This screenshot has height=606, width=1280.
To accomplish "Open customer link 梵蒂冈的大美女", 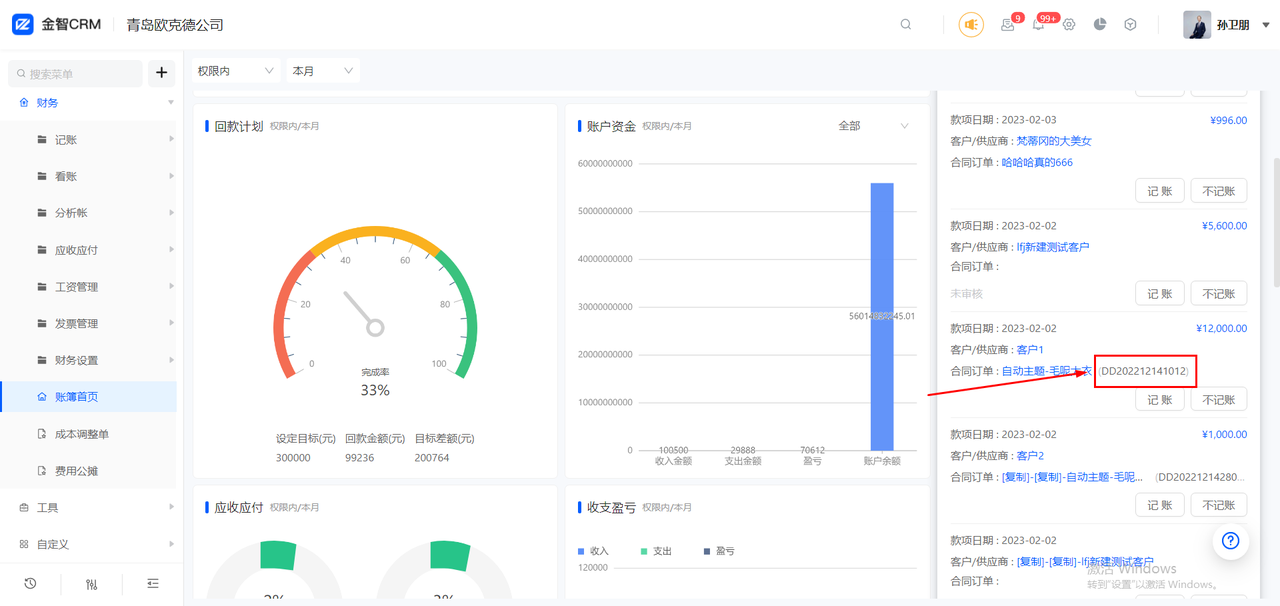I will (1054, 142).
